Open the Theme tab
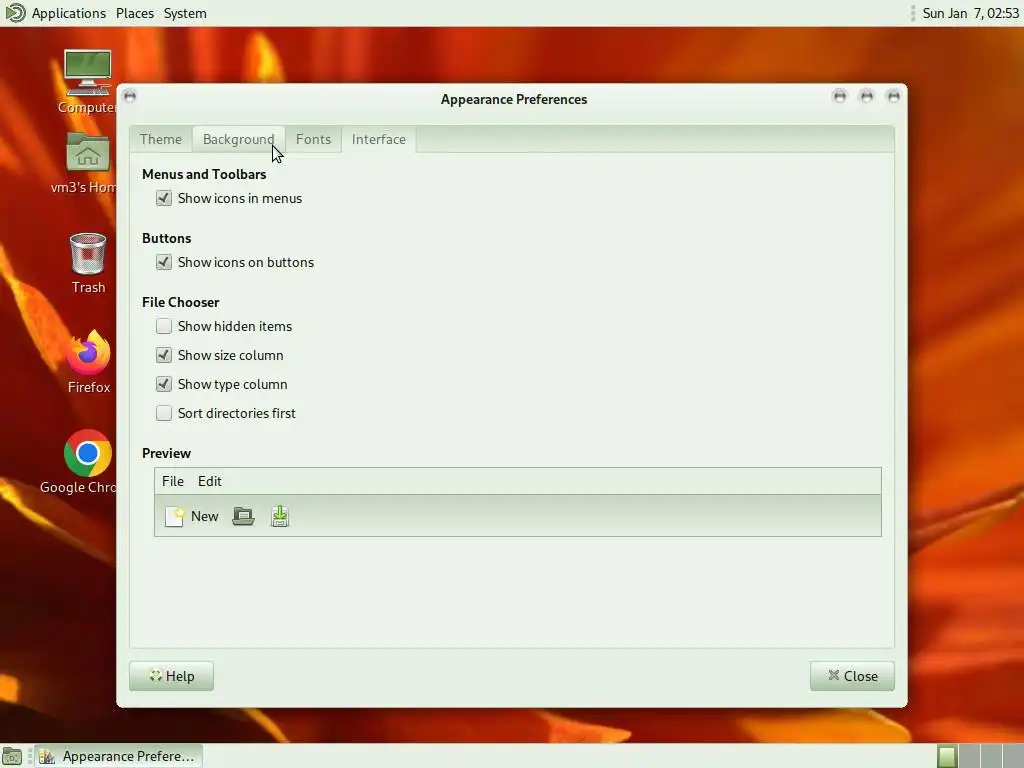 pos(161,139)
